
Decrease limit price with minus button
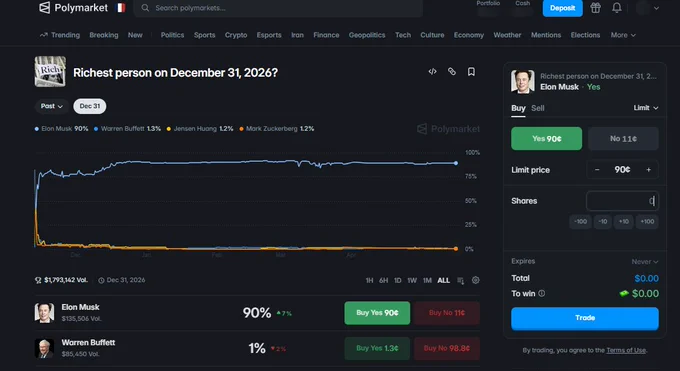click(597, 170)
